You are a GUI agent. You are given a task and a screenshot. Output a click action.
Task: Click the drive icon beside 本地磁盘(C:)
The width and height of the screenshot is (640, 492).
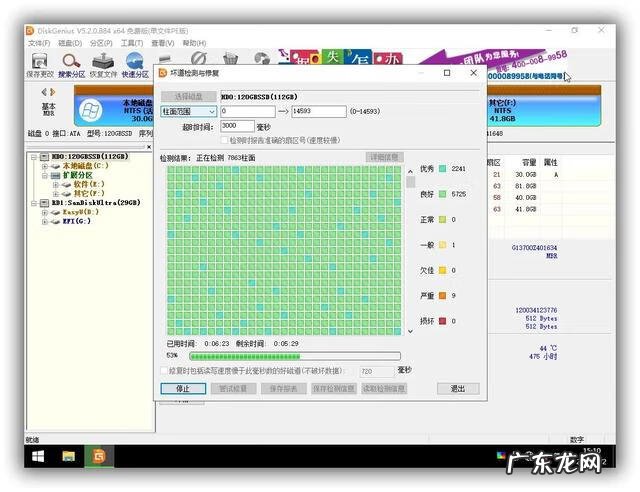tap(56, 166)
